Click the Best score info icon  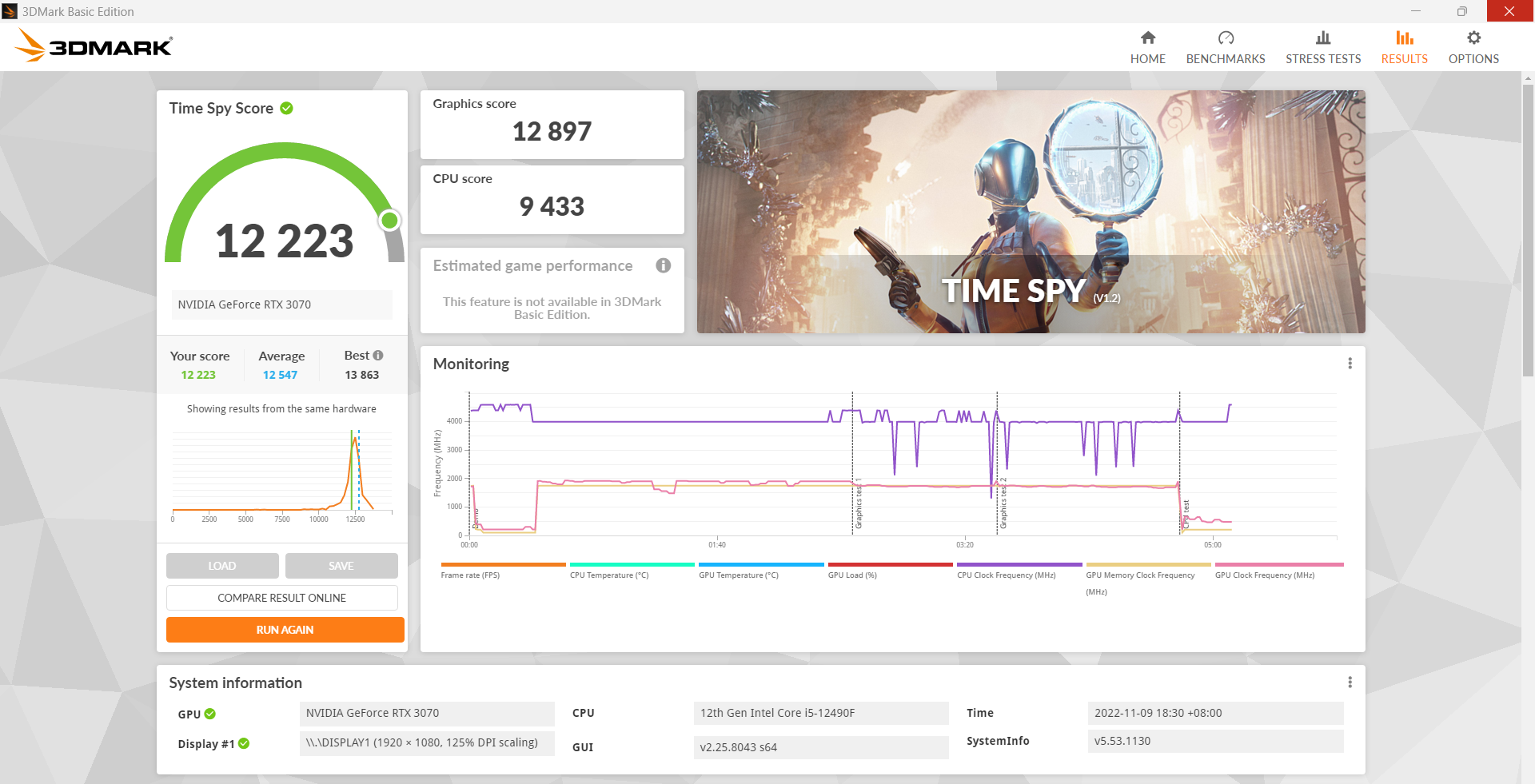(378, 355)
